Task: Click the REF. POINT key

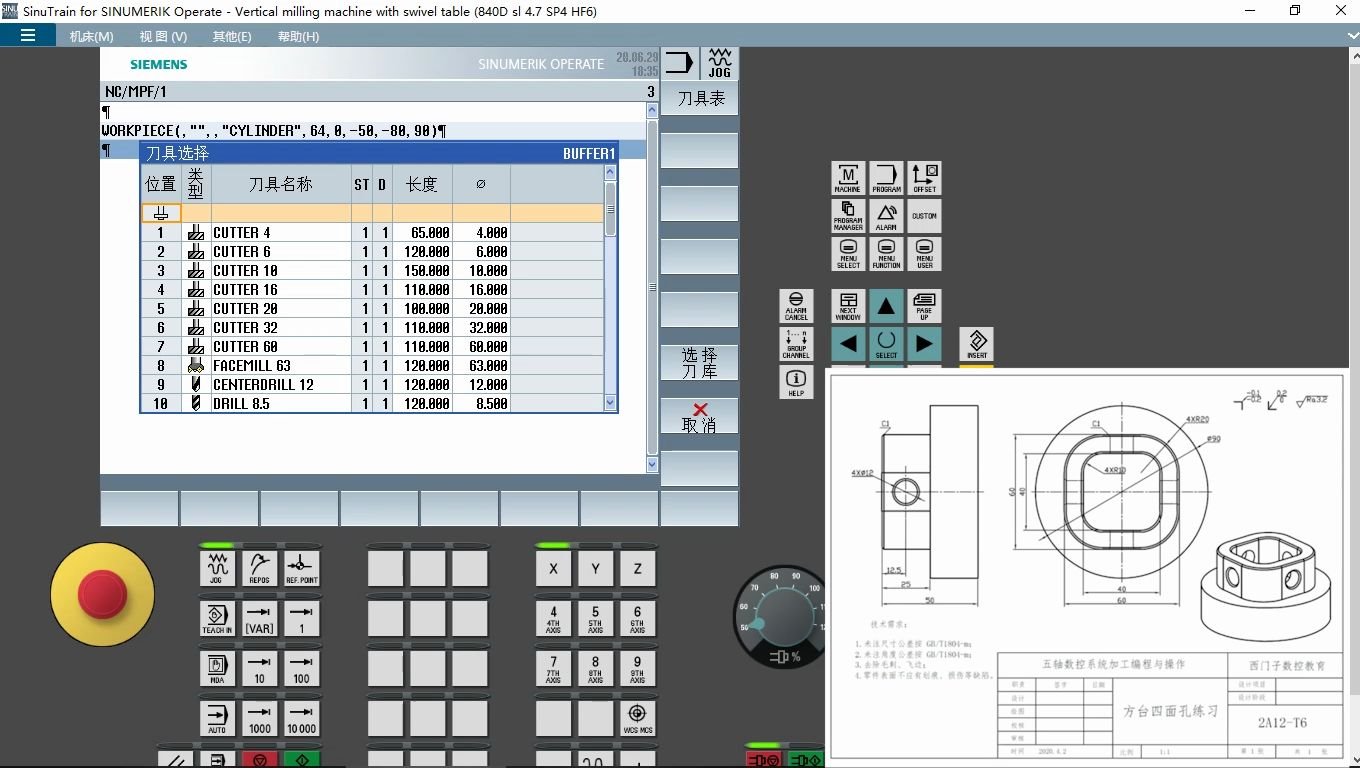Action: (x=301, y=568)
